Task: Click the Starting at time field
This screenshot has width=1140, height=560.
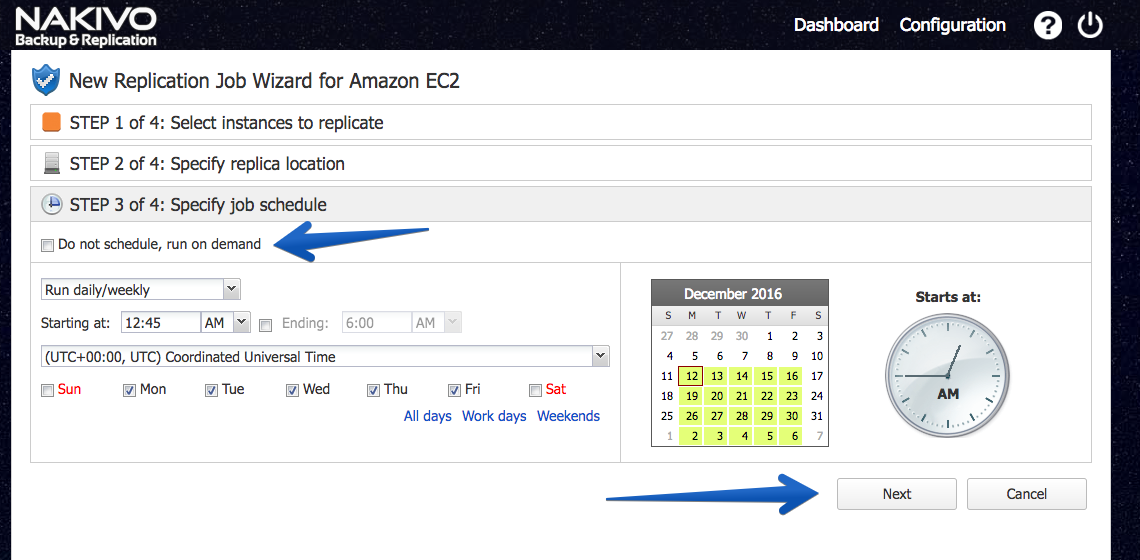Action: click(161, 322)
